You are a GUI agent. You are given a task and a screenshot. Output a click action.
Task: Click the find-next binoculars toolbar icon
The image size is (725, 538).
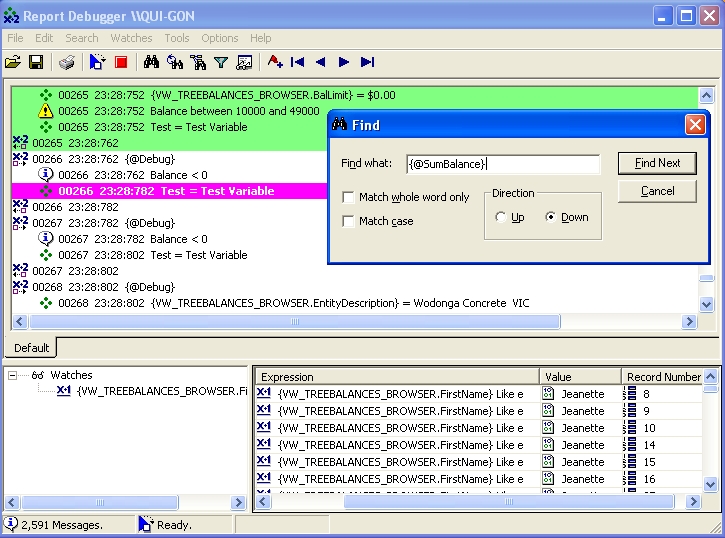[175, 62]
